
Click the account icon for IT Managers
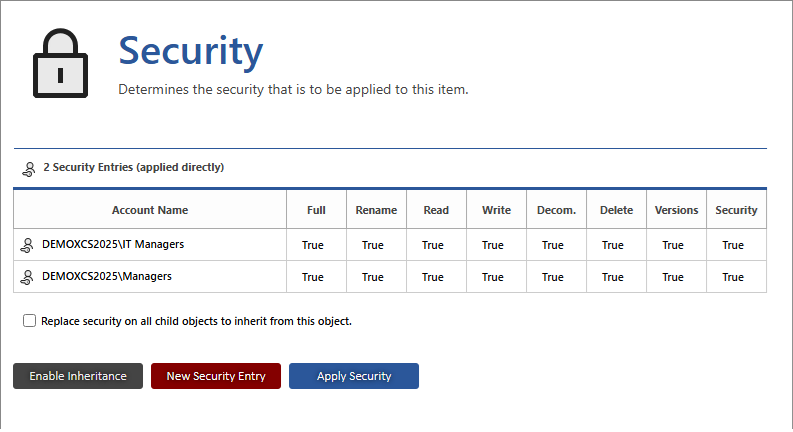28,244
